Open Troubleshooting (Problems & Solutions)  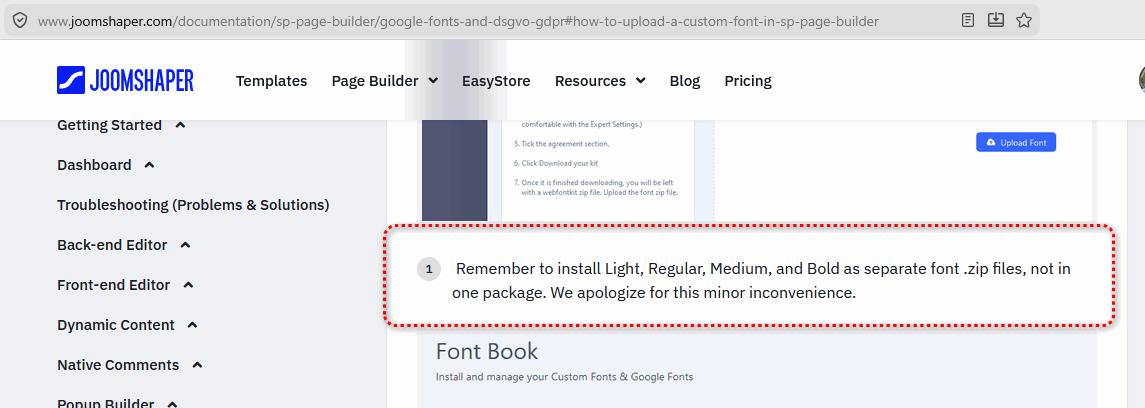pyautogui.click(x=194, y=205)
